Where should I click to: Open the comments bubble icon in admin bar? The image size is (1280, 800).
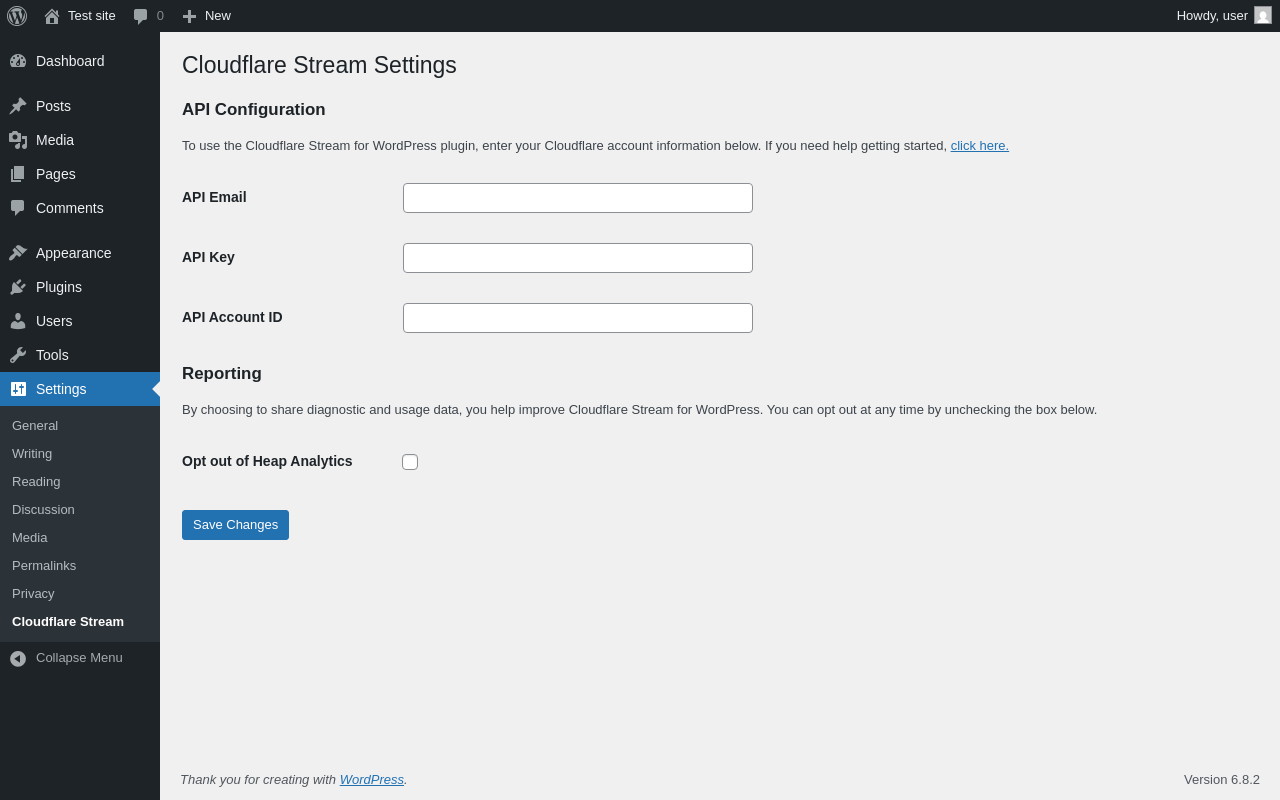[140, 16]
